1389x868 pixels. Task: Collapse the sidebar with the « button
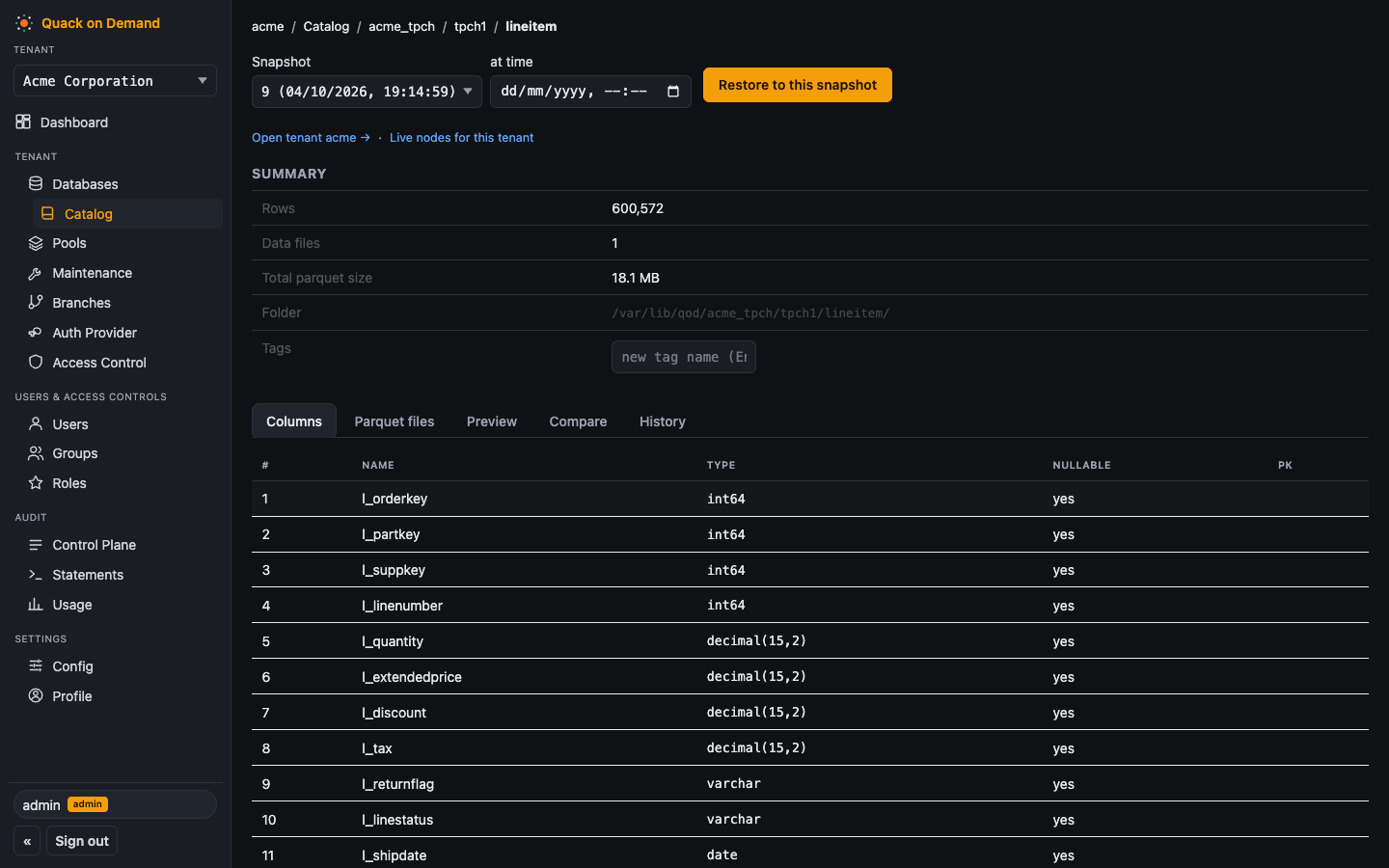pos(27,841)
